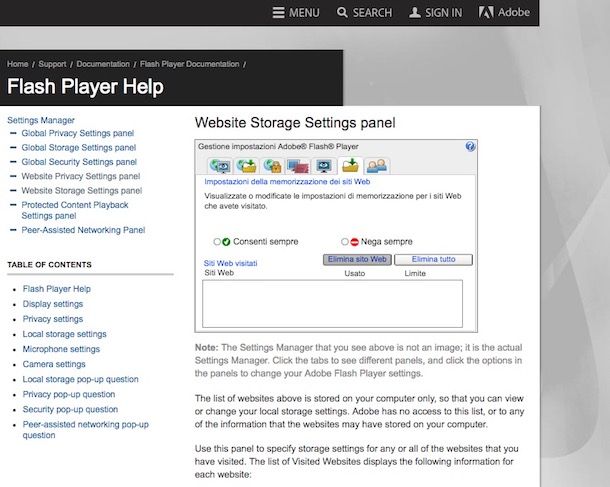
Task: Open the Peer-Assisted Networking people tab icon
Action: point(377,166)
